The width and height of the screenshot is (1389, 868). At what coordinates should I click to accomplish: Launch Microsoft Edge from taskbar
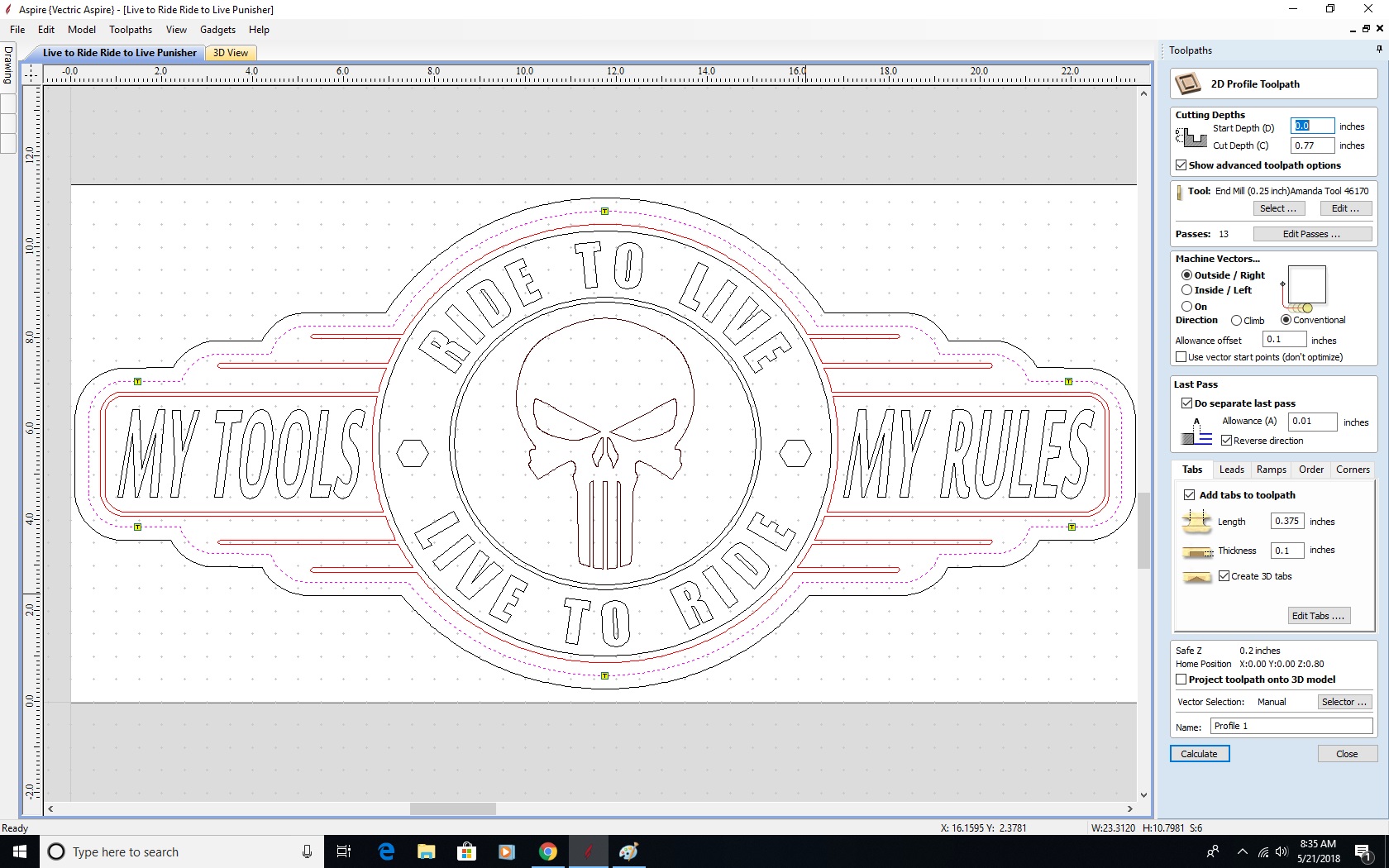(386, 851)
